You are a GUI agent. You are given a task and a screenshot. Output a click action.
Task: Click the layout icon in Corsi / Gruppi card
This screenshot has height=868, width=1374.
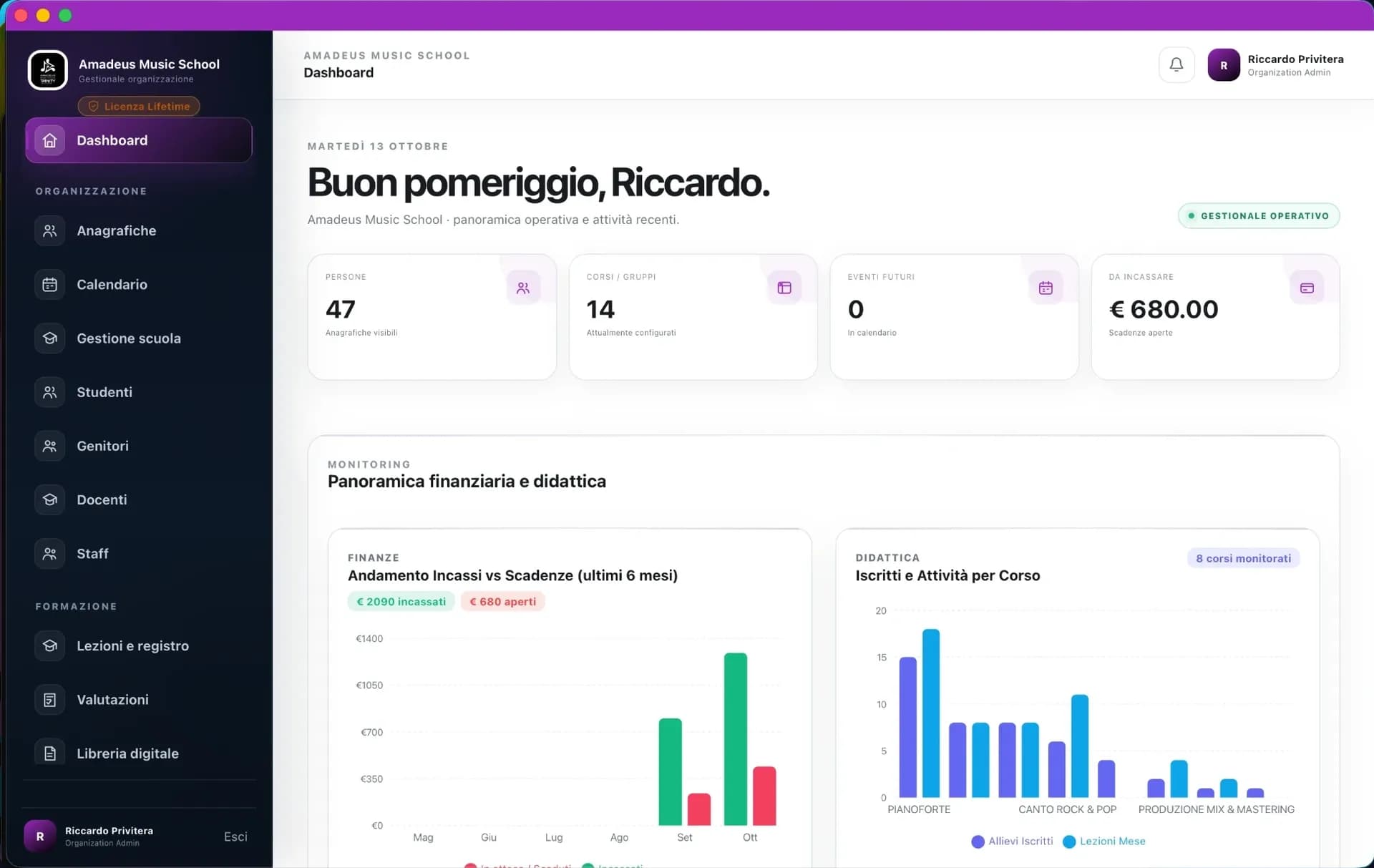click(x=784, y=288)
